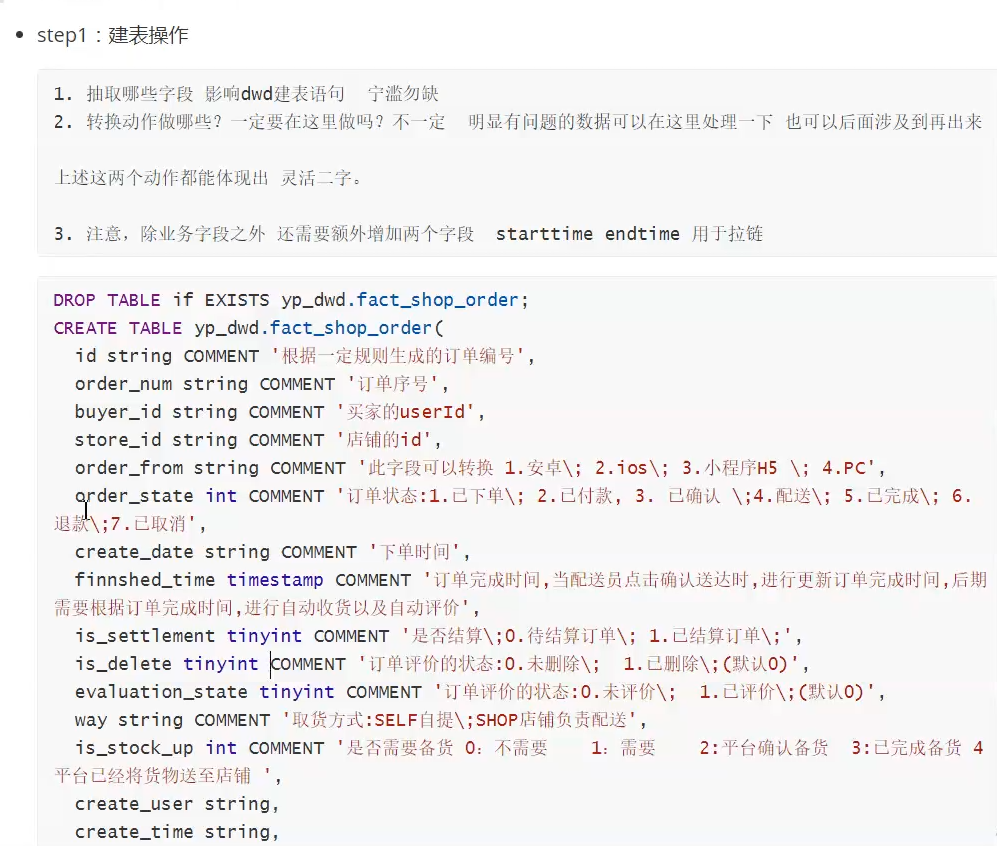The image size is (997, 846).
Task: Click the 'create_date string' code line
Action: [x=272, y=552]
